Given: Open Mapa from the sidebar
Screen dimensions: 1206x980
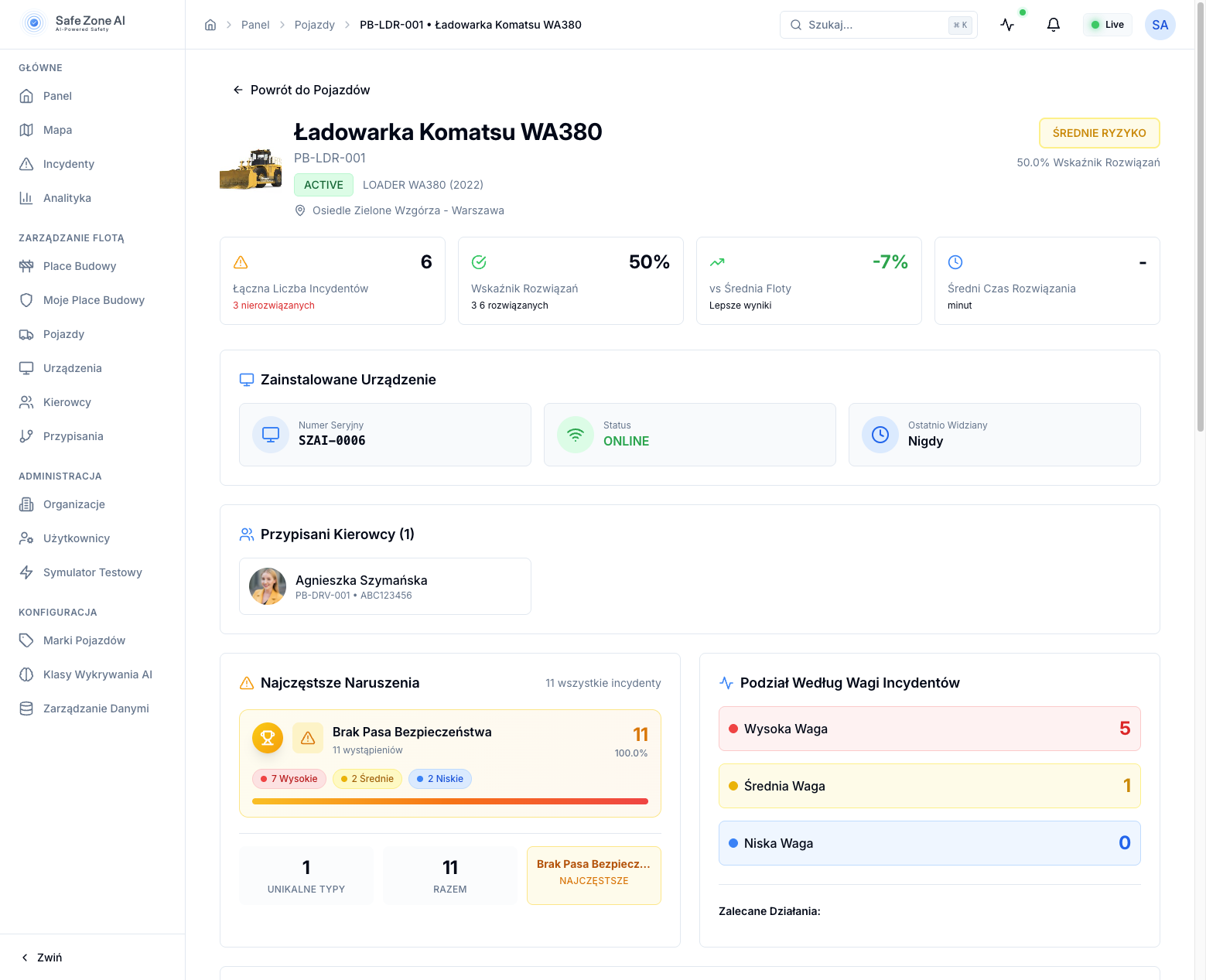Looking at the screenshot, I should click(57, 130).
